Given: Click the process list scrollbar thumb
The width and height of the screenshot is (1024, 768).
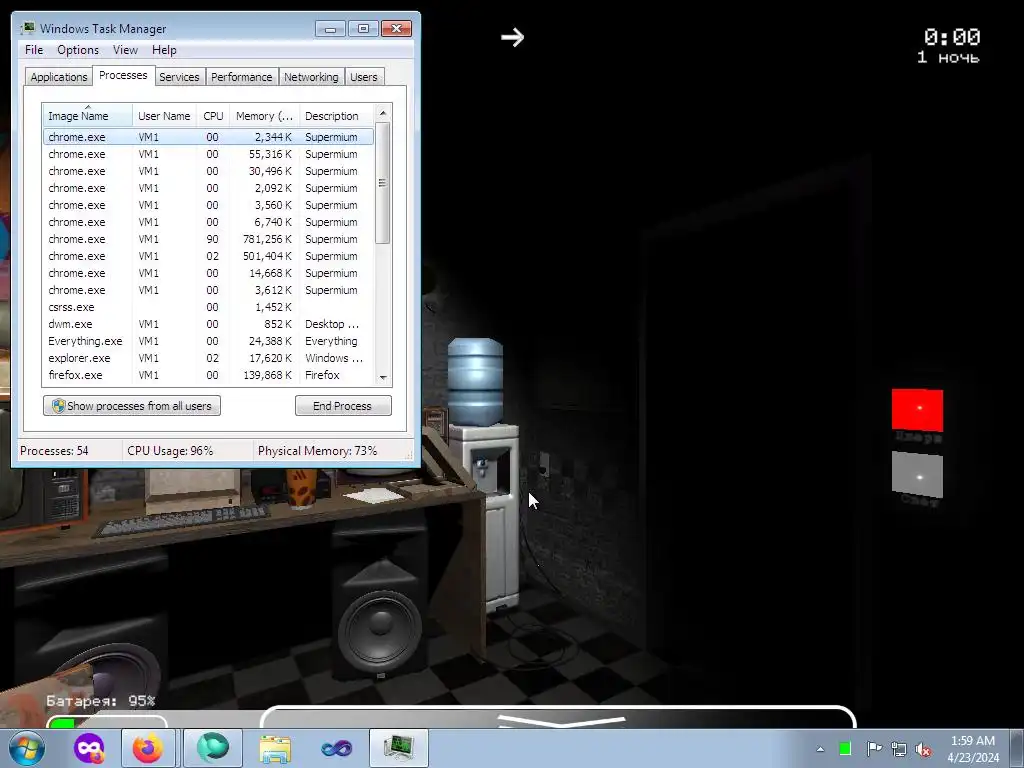Looking at the screenshot, I should pyautogui.click(x=383, y=183).
